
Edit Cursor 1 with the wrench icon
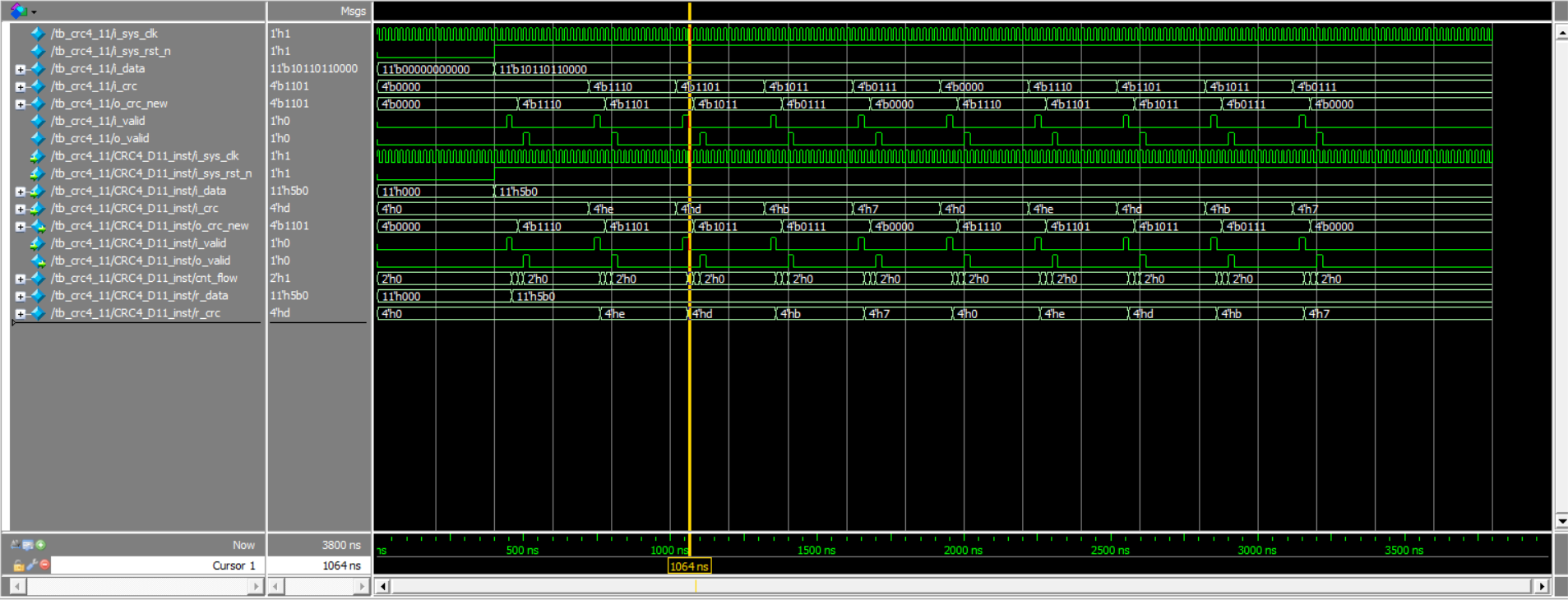coord(32,565)
